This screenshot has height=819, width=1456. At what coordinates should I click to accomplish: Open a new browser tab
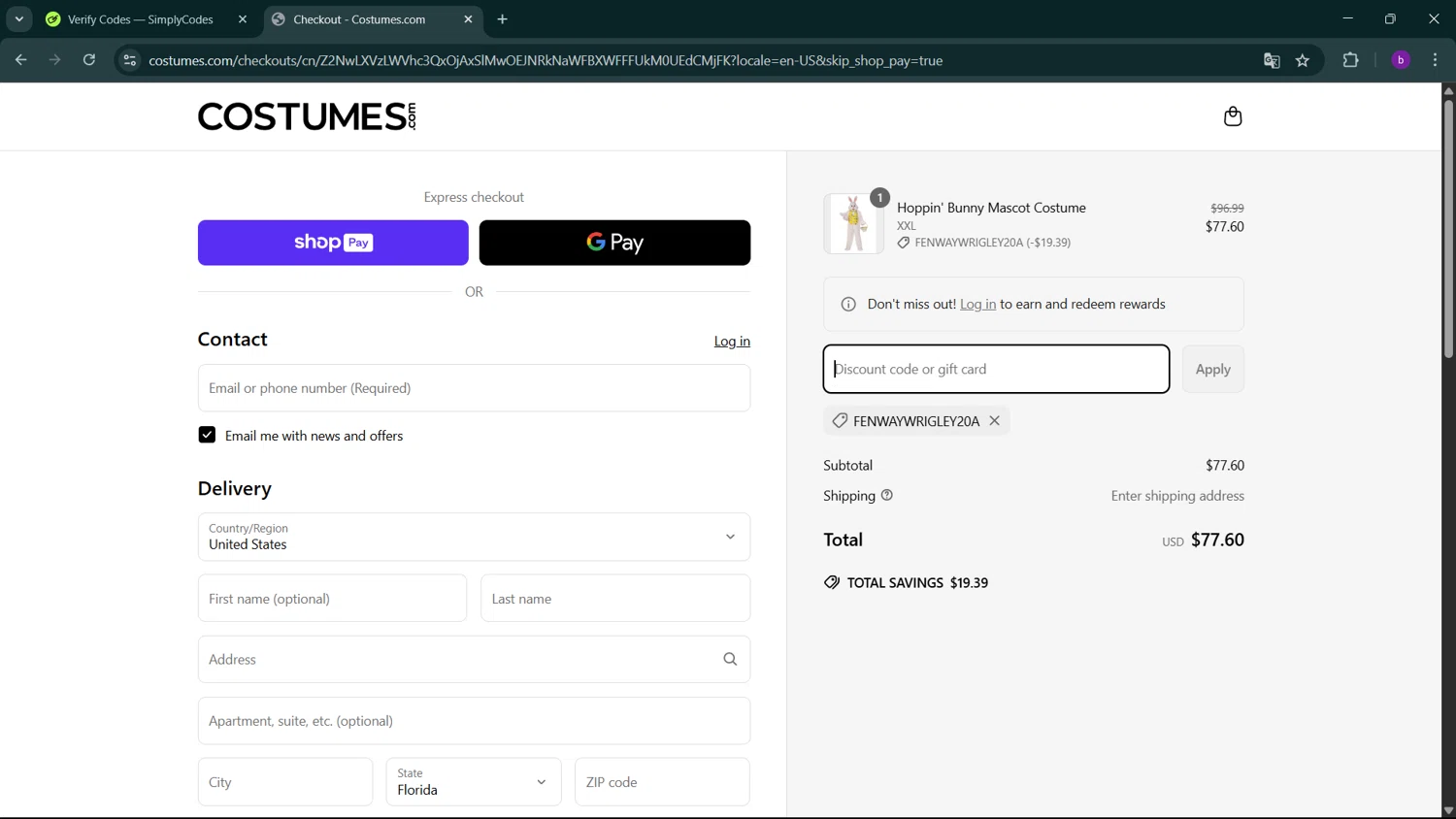coord(503,19)
